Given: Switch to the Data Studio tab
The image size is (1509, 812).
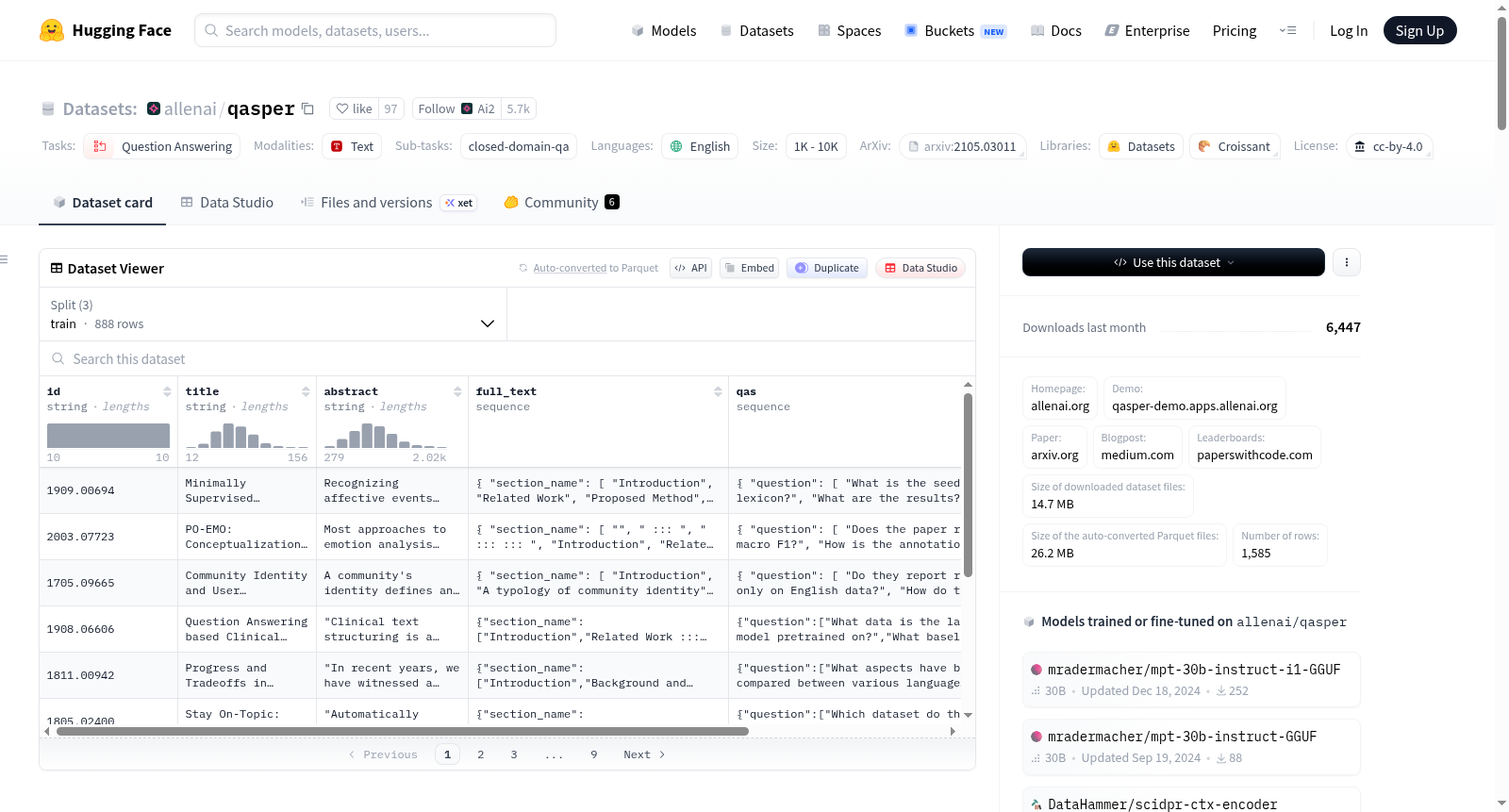Looking at the screenshot, I should point(226,203).
